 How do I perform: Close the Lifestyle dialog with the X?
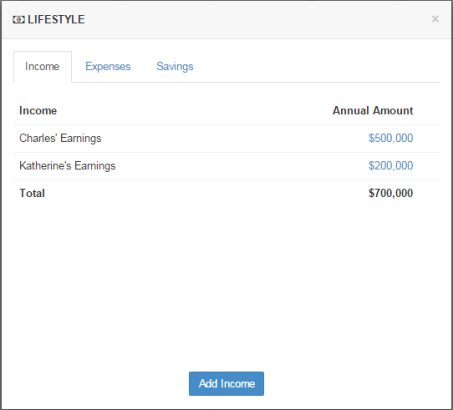click(435, 19)
